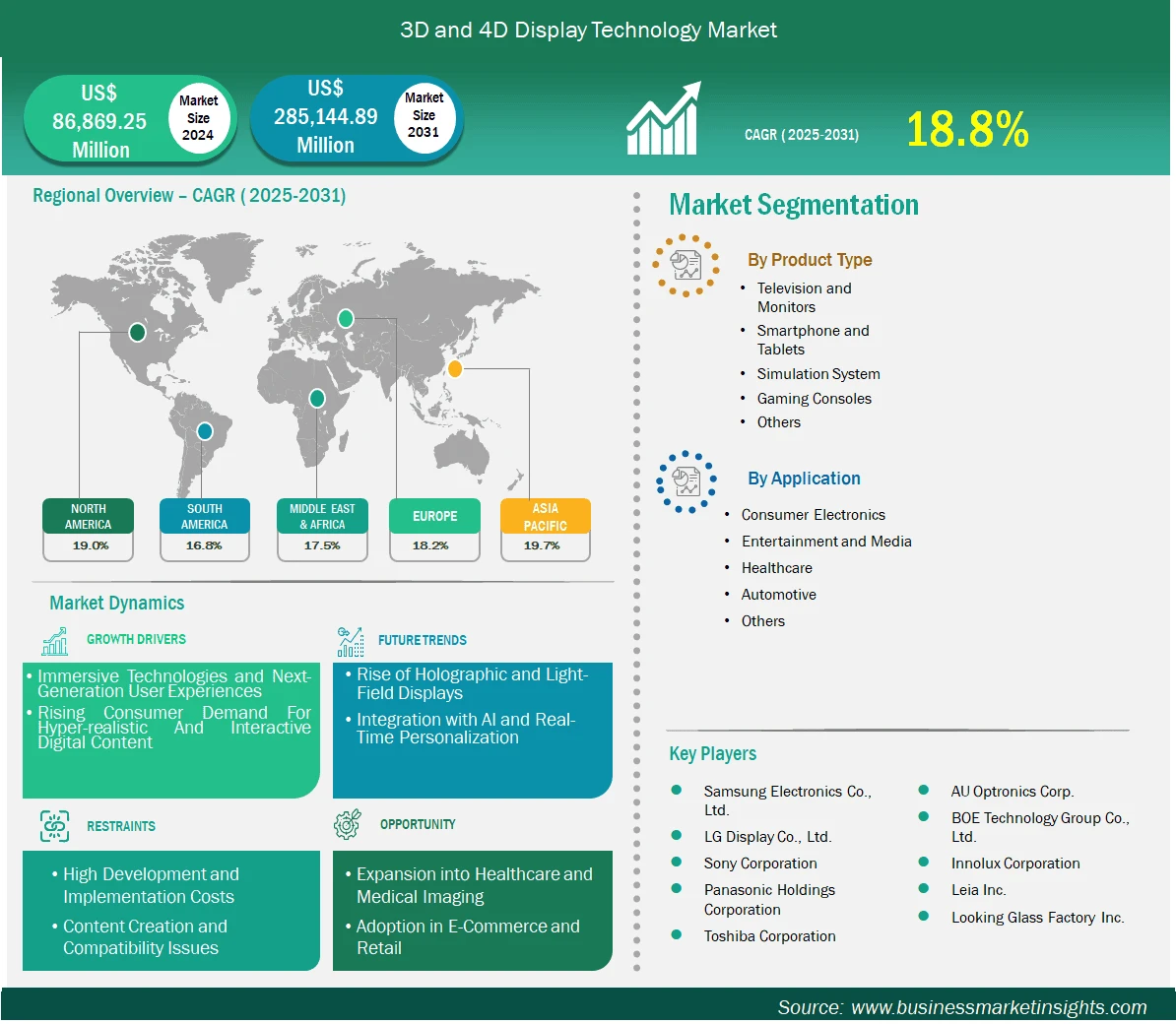Open the South America region label box
This screenshot has height=1024, width=1176.
point(204,517)
